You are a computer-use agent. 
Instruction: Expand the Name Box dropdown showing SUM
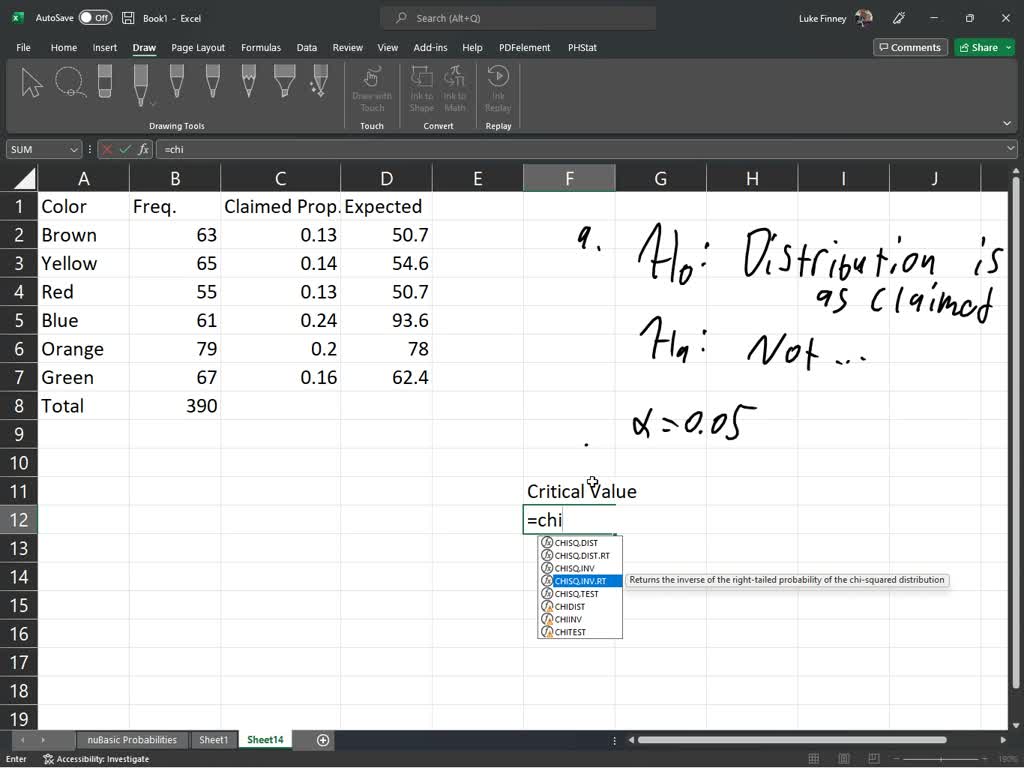point(73,150)
